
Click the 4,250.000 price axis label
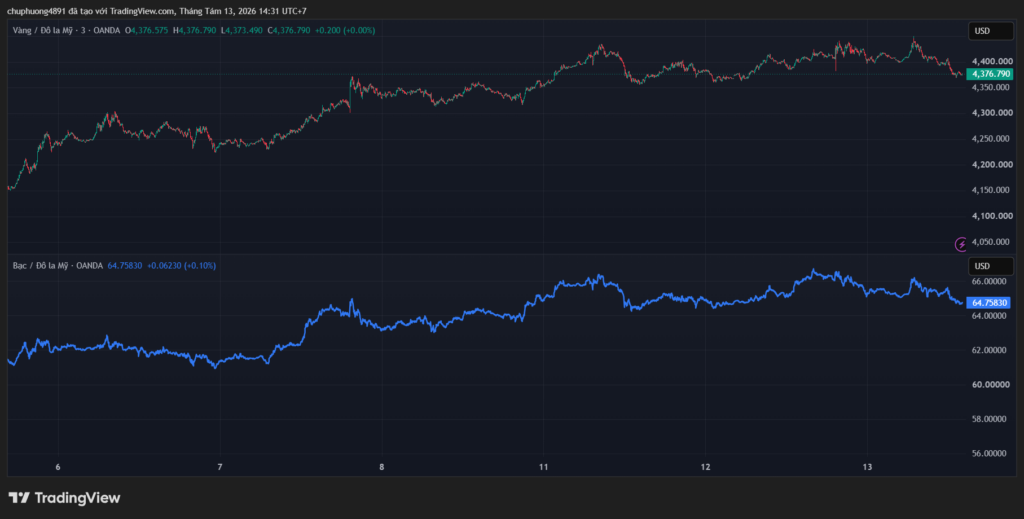coord(992,139)
